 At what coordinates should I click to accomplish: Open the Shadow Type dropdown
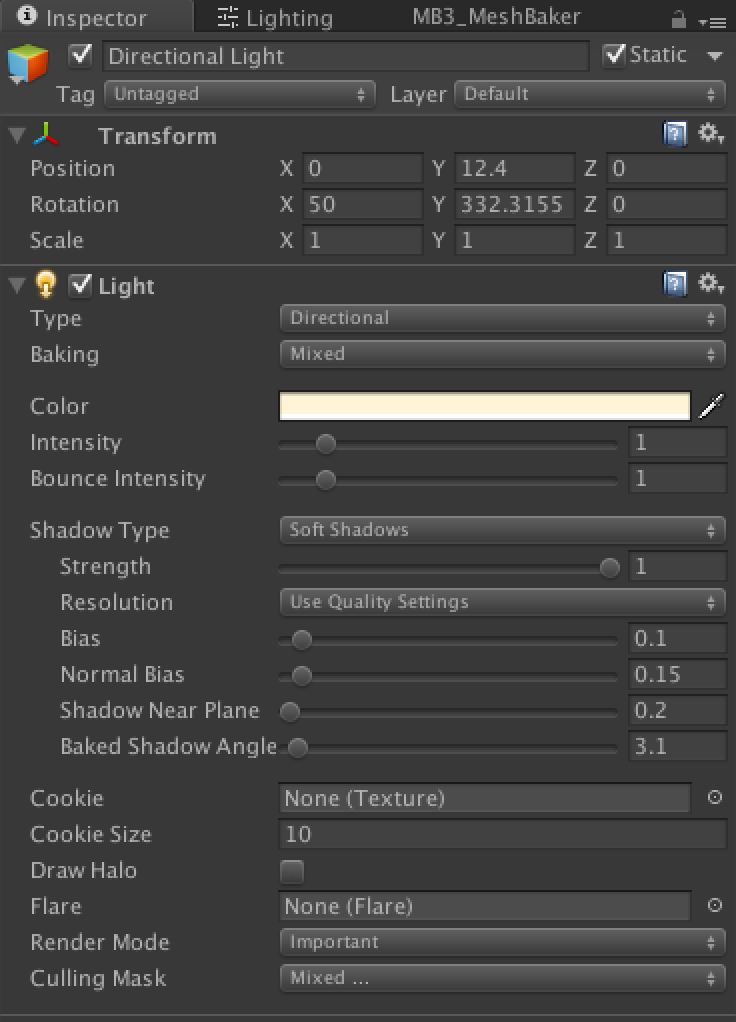tap(500, 530)
